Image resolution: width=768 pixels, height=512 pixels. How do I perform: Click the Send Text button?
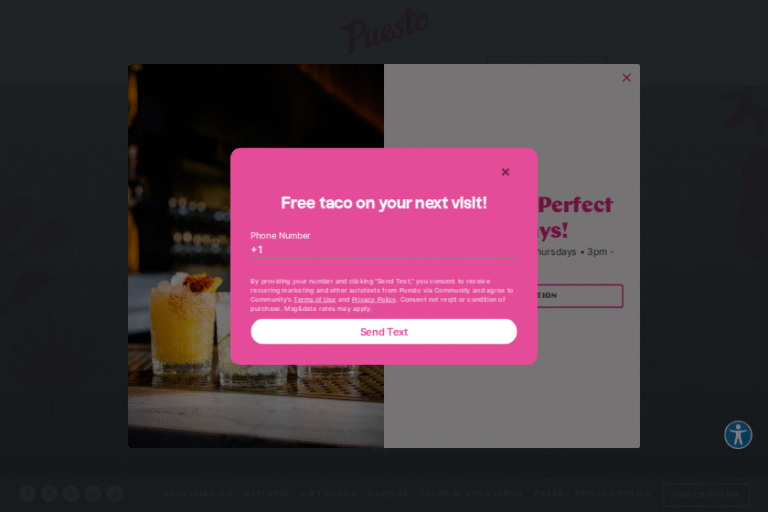click(384, 332)
